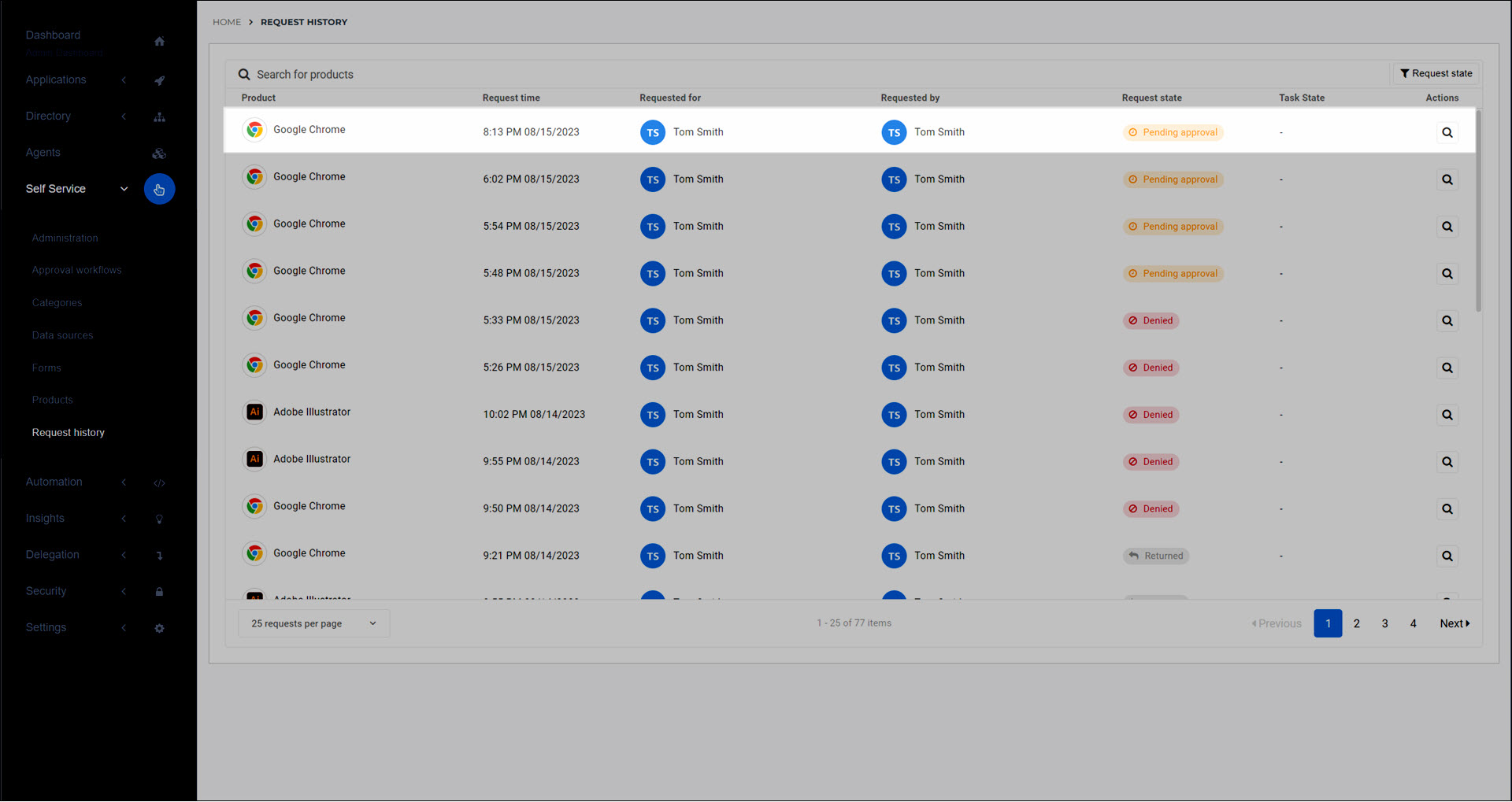
Task: Click the Directory hierarchy icon
Action: 159,116
